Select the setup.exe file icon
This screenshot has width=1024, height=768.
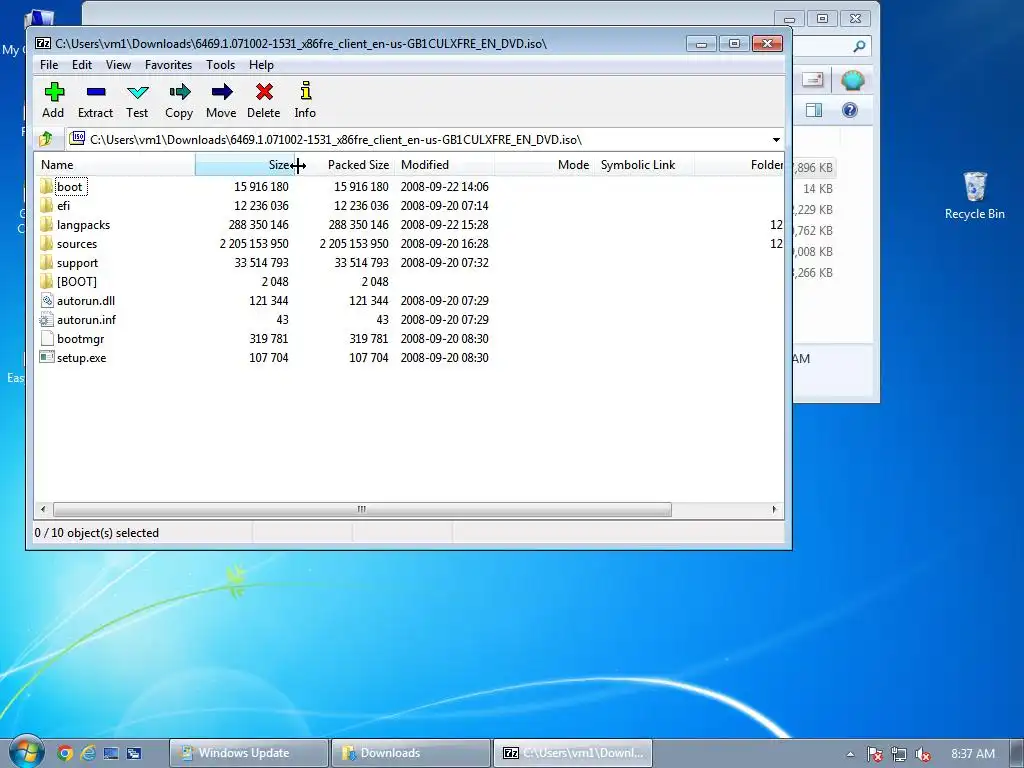(x=46, y=357)
